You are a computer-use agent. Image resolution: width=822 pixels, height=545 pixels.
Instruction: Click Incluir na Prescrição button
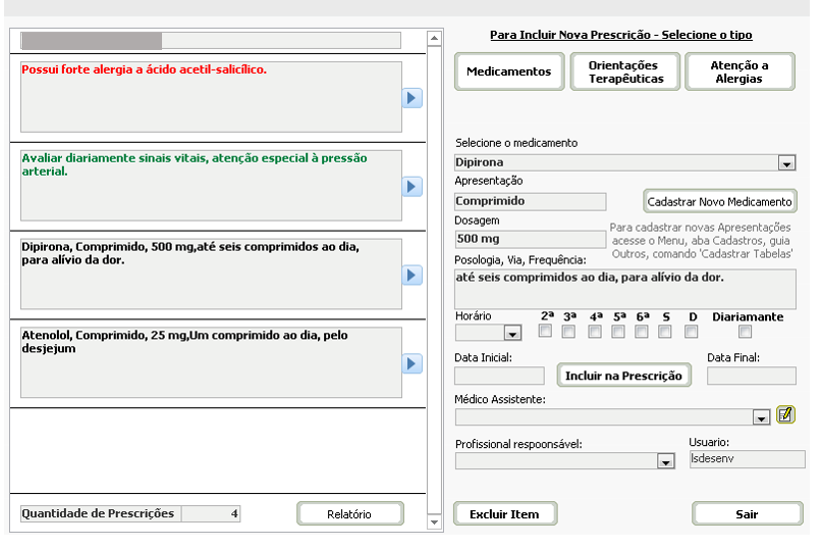pos(623,376)
